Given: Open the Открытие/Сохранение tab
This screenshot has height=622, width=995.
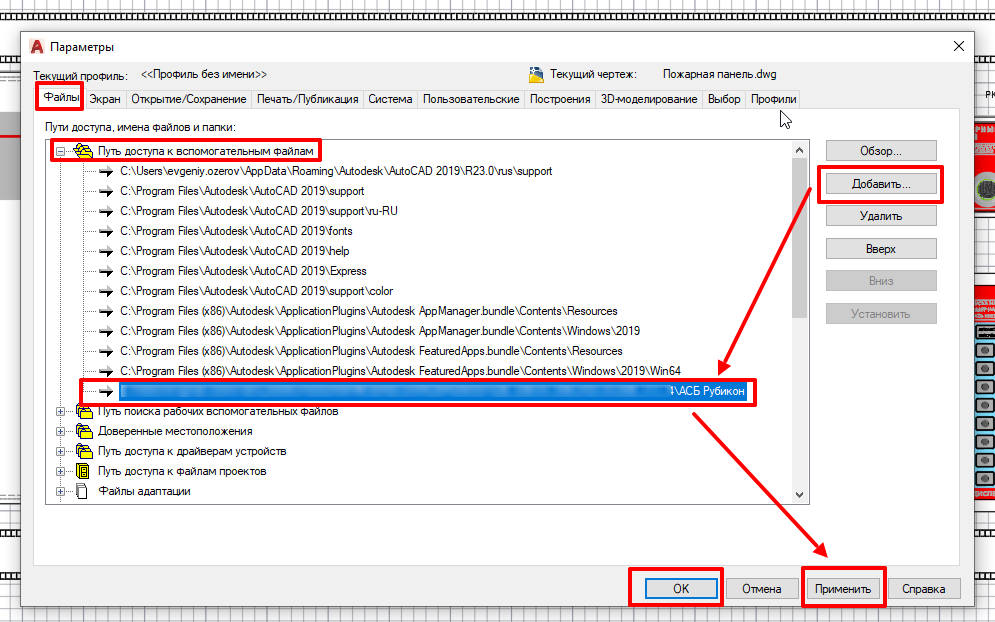Looking at the screenshot, I should 188,99.
